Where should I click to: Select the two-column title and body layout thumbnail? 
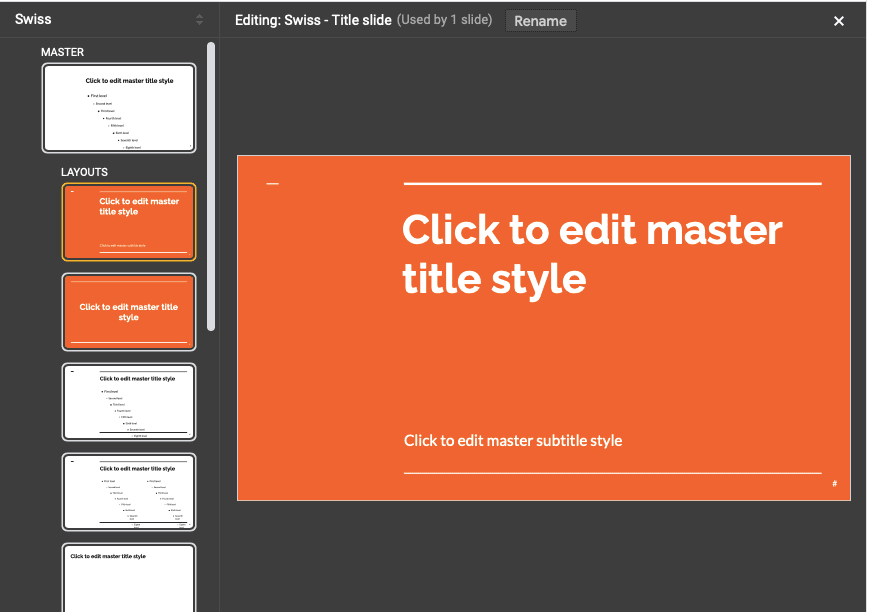click(x=129, y=492)
